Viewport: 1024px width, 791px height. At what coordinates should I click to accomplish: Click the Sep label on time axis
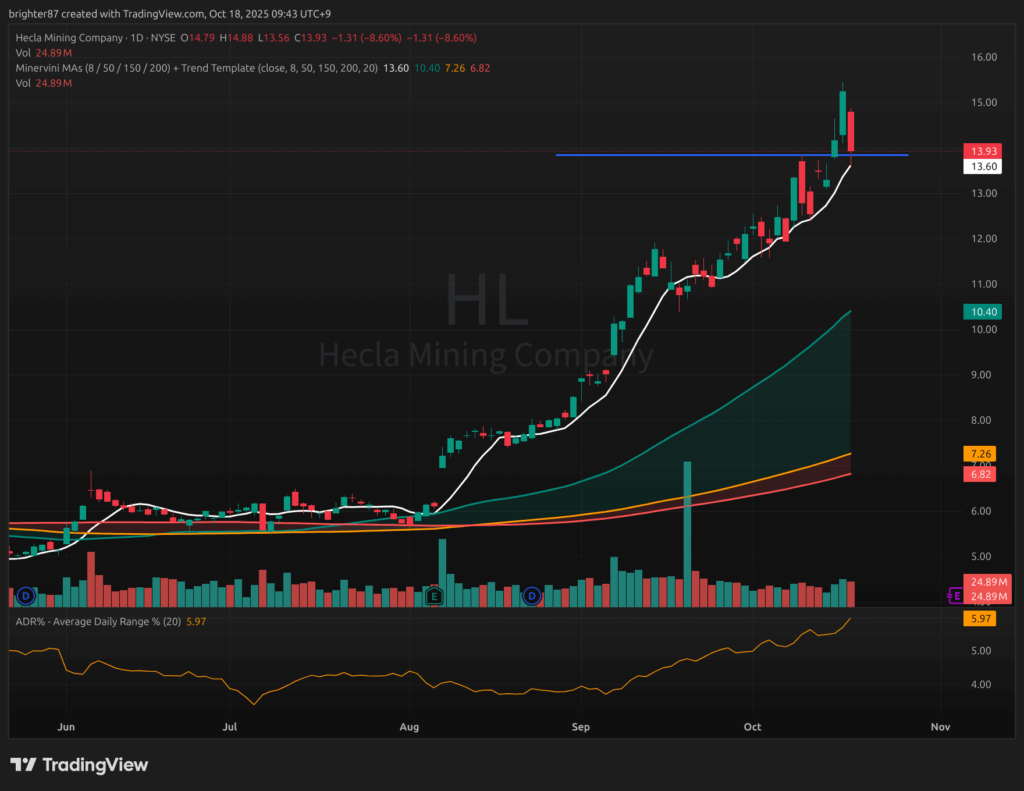(x=579, y=725)
